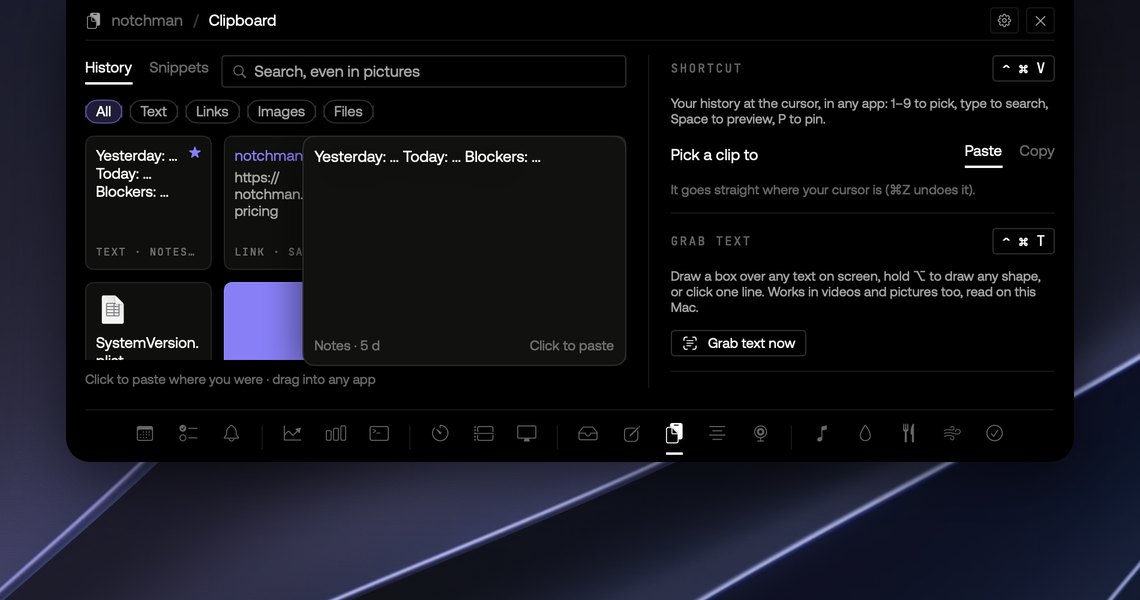Switch to the History tab
1140x600 pixels.
pyautogui.click(x=108, y=68)
